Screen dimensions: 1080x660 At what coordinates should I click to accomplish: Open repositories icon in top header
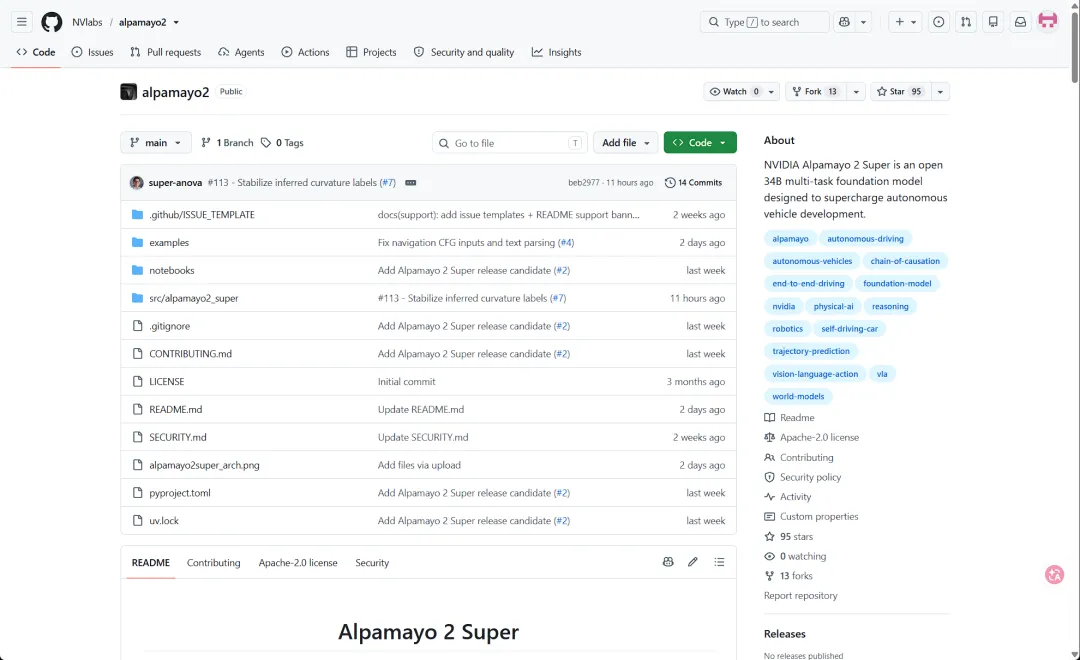(x=993, y=22)
